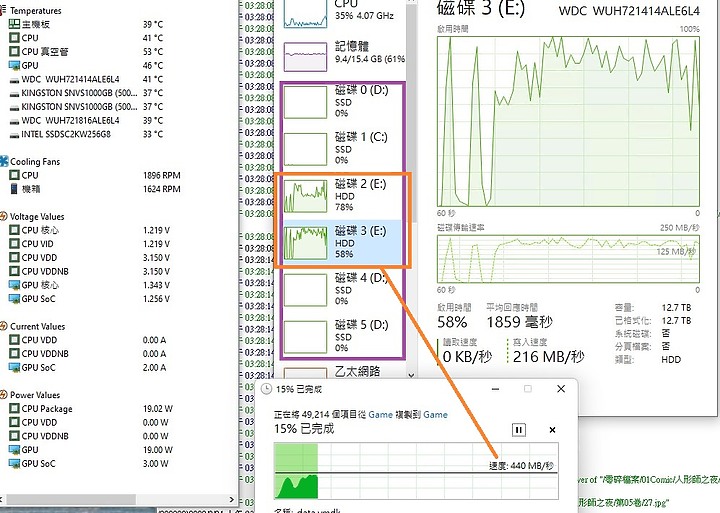
Task: Click the 53 °C CPU 真空管 temperature value
Action: click(x=152, y=51)
